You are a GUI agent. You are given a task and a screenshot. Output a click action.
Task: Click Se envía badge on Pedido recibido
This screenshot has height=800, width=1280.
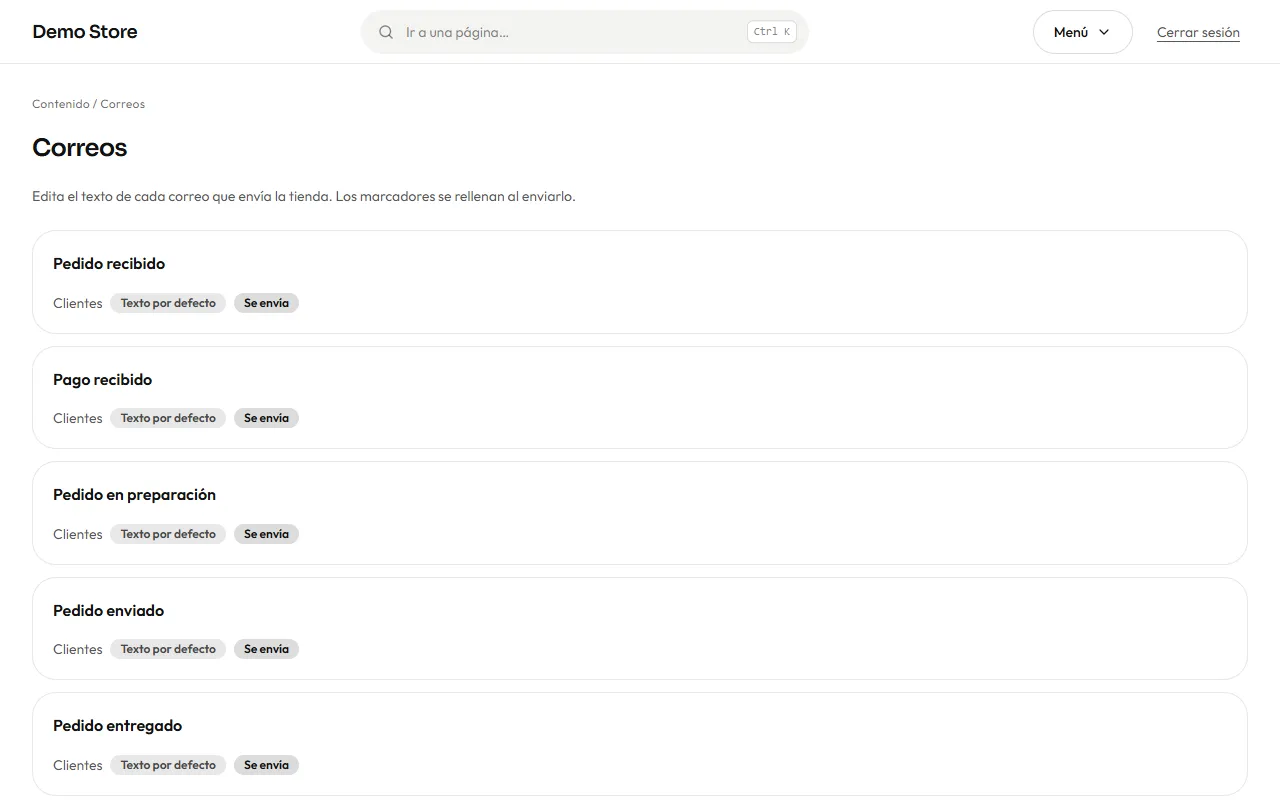266,303
